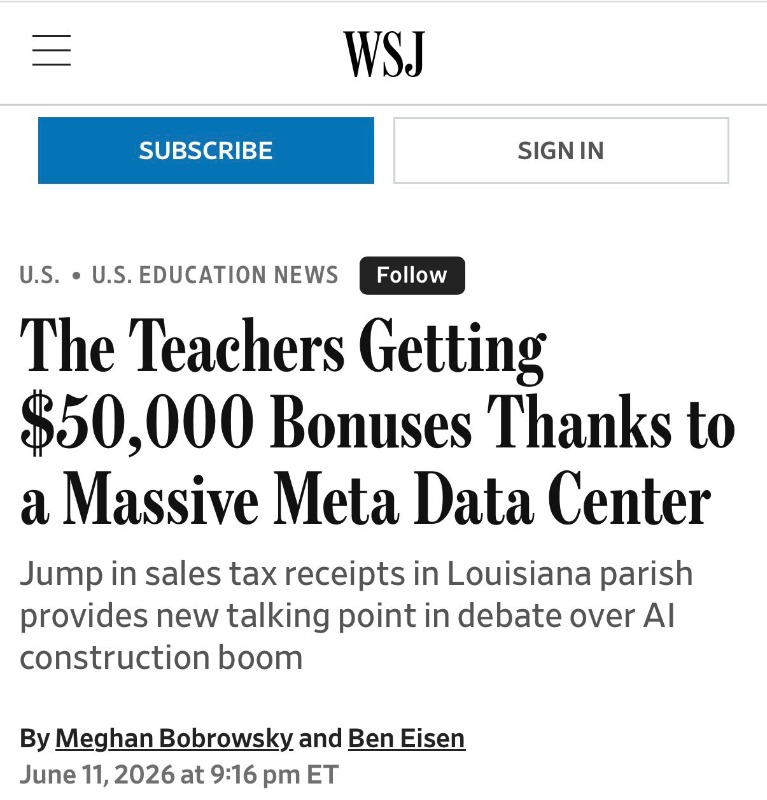Click "construction boom" in the subheadline
The image size is (767, 800).
tap(161, 657)
